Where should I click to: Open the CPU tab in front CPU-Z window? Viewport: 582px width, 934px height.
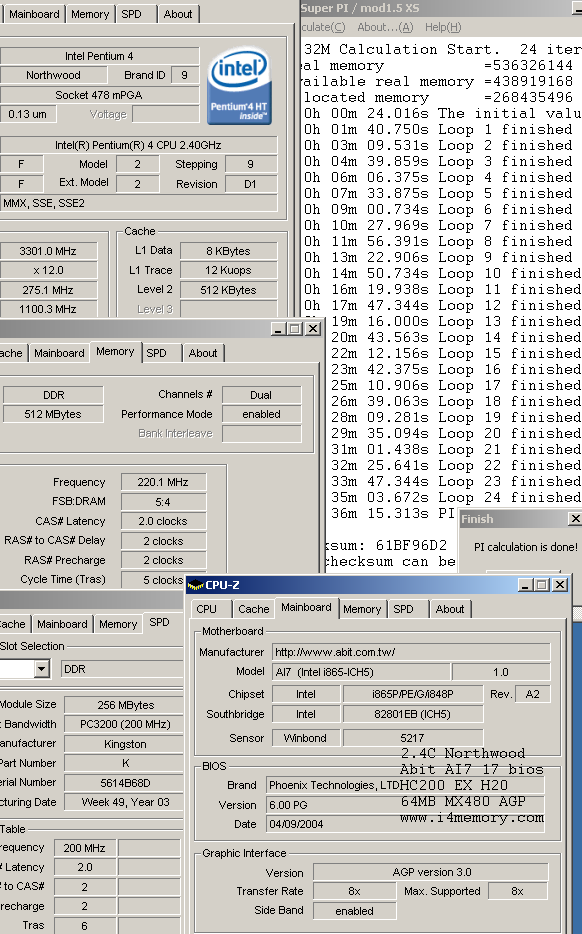[207, 609]
